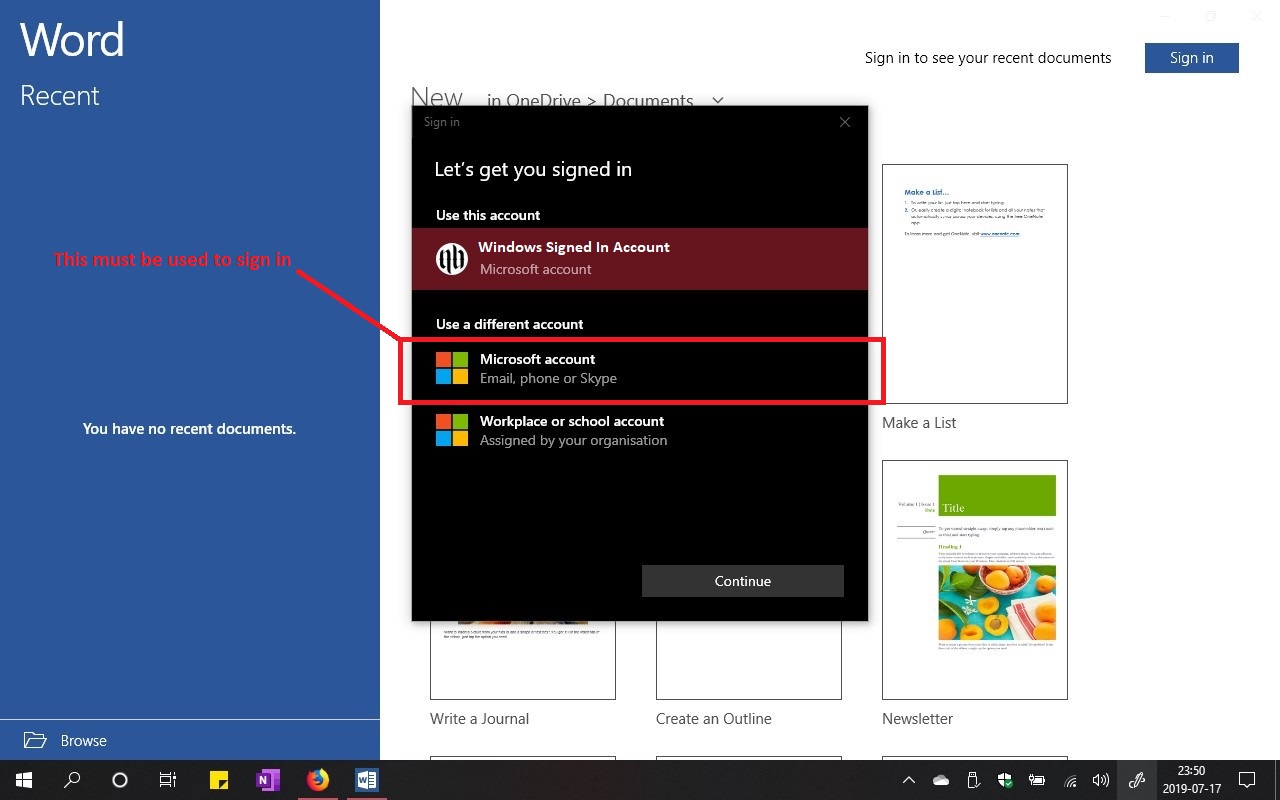The width and height of the screenshot is (1280, 800).
Task: Select the Windows Signed In Account option
Action: [x=640, y=258]
